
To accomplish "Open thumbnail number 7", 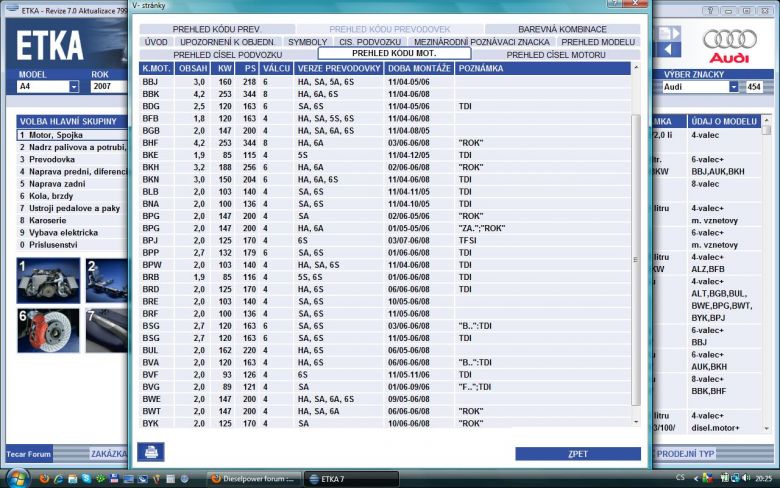I will point(106,330).
